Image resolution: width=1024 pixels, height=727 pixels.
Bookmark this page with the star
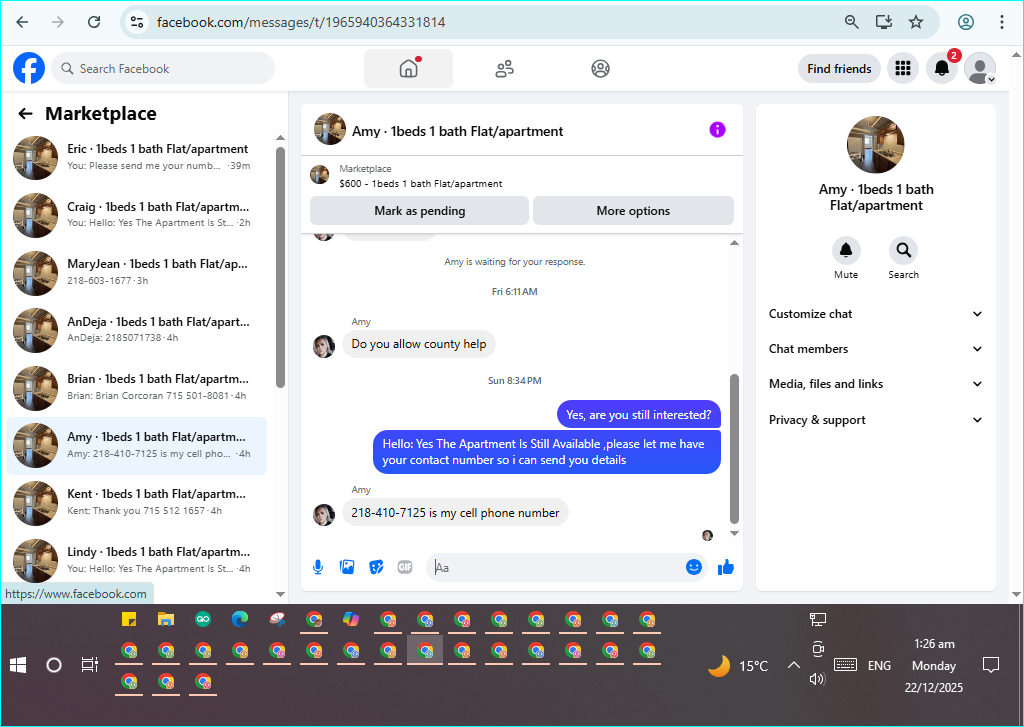click(x=916, y=22)
